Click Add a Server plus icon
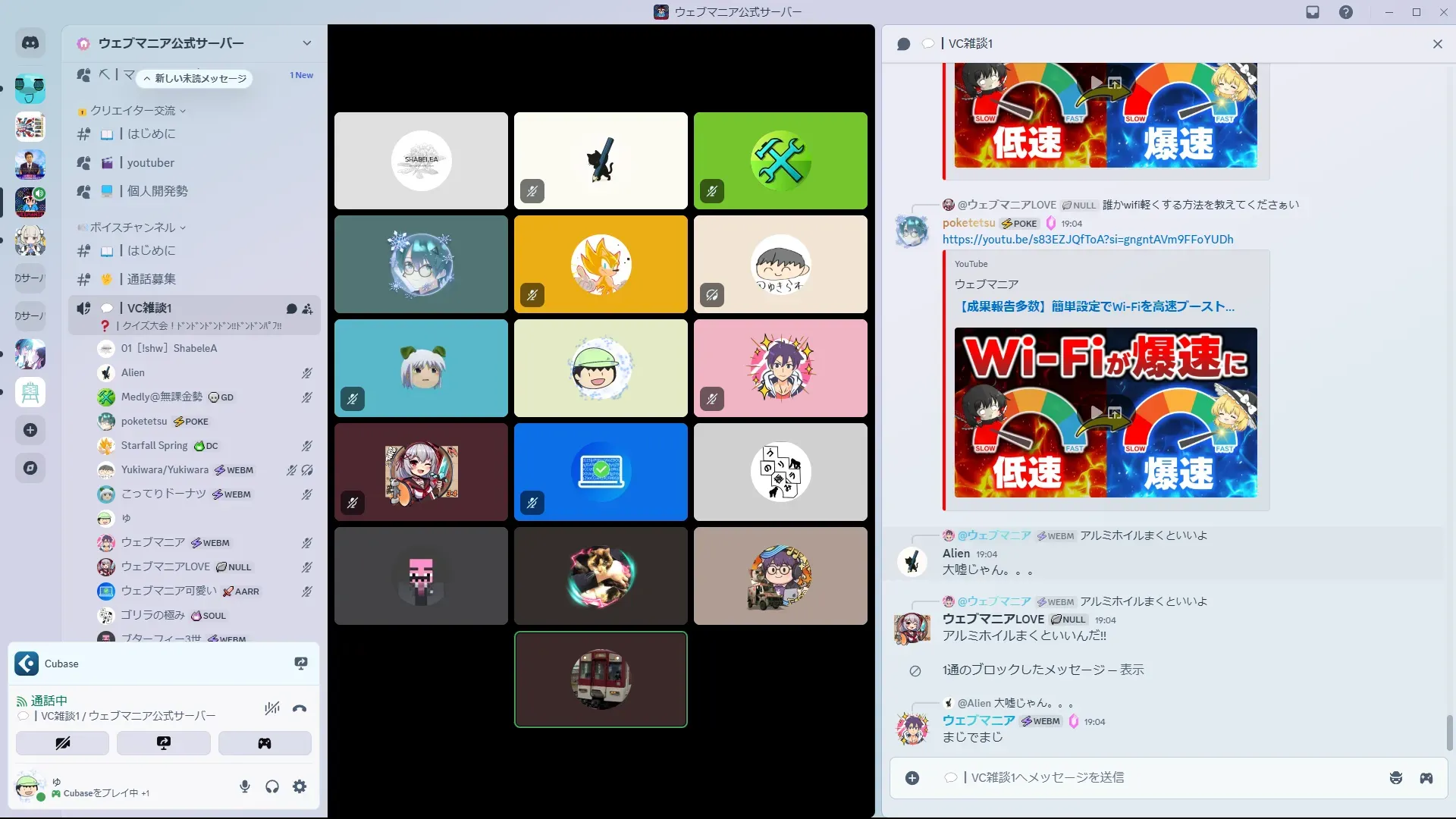The image size is (1456, 819). (30, 431)
